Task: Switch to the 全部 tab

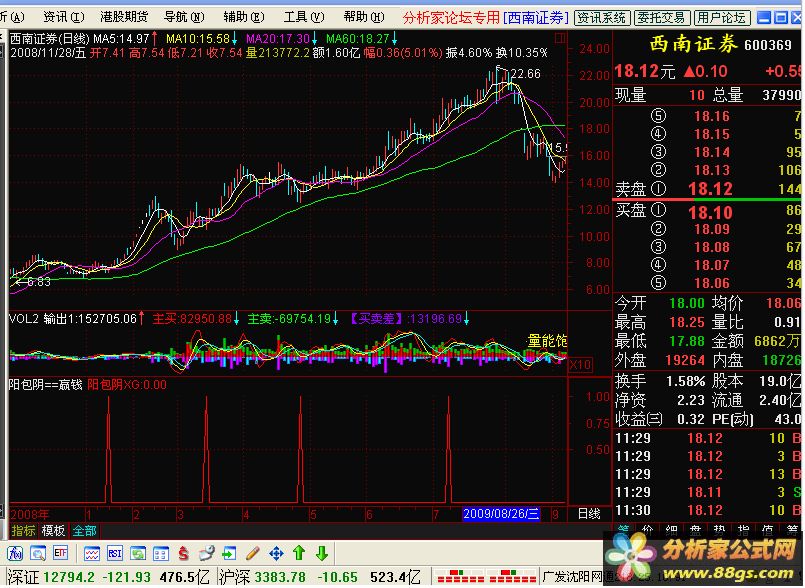Action: pos(84,531)
